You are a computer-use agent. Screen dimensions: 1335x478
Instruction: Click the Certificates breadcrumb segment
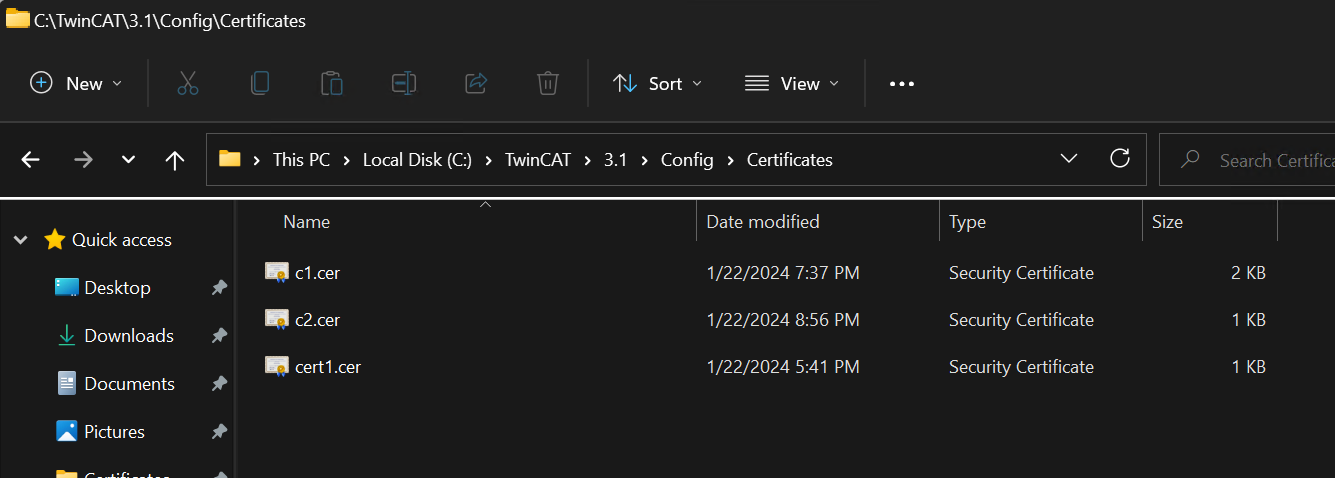pyautogui.click(x=790, y=160)
